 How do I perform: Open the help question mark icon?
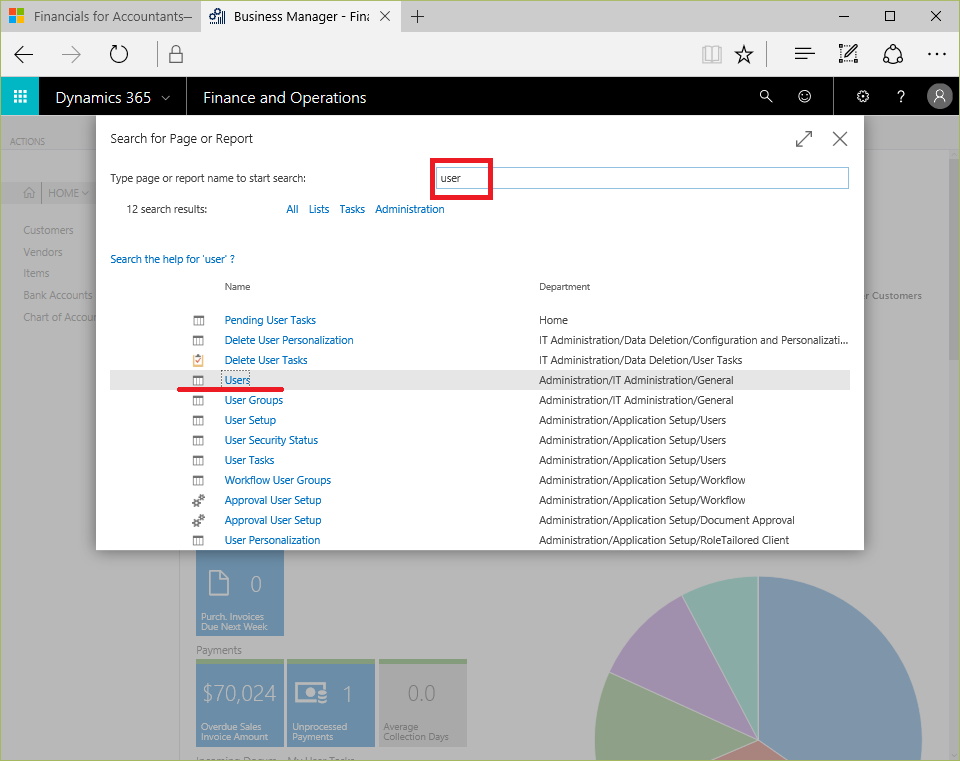(901, 96)
